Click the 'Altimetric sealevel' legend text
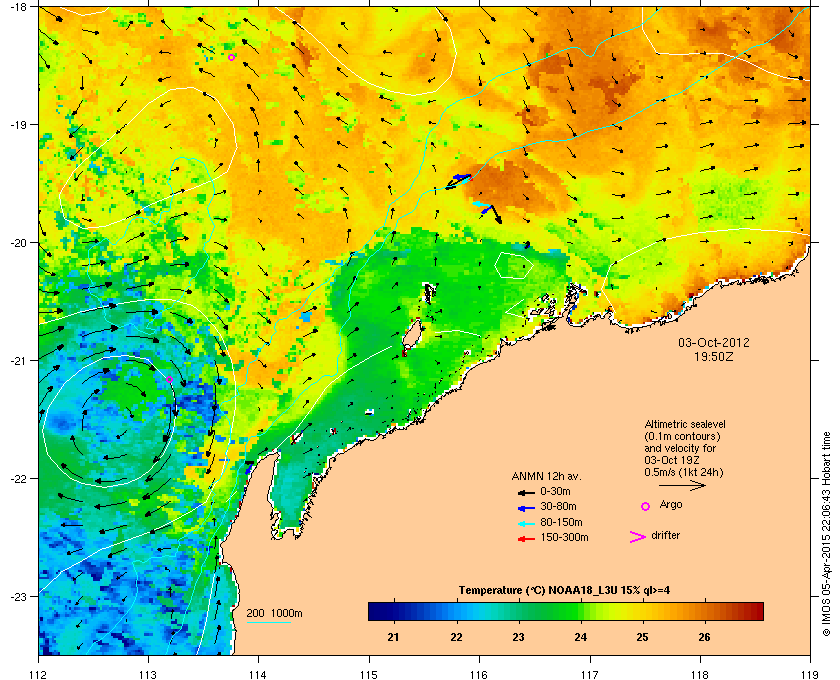 click(685, 424)
